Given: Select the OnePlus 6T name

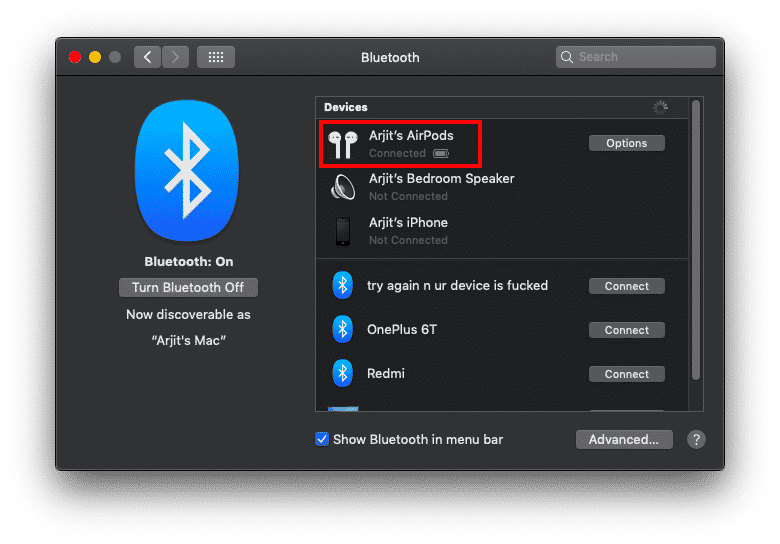Looking at the screenshot, I should click(401, 330).
